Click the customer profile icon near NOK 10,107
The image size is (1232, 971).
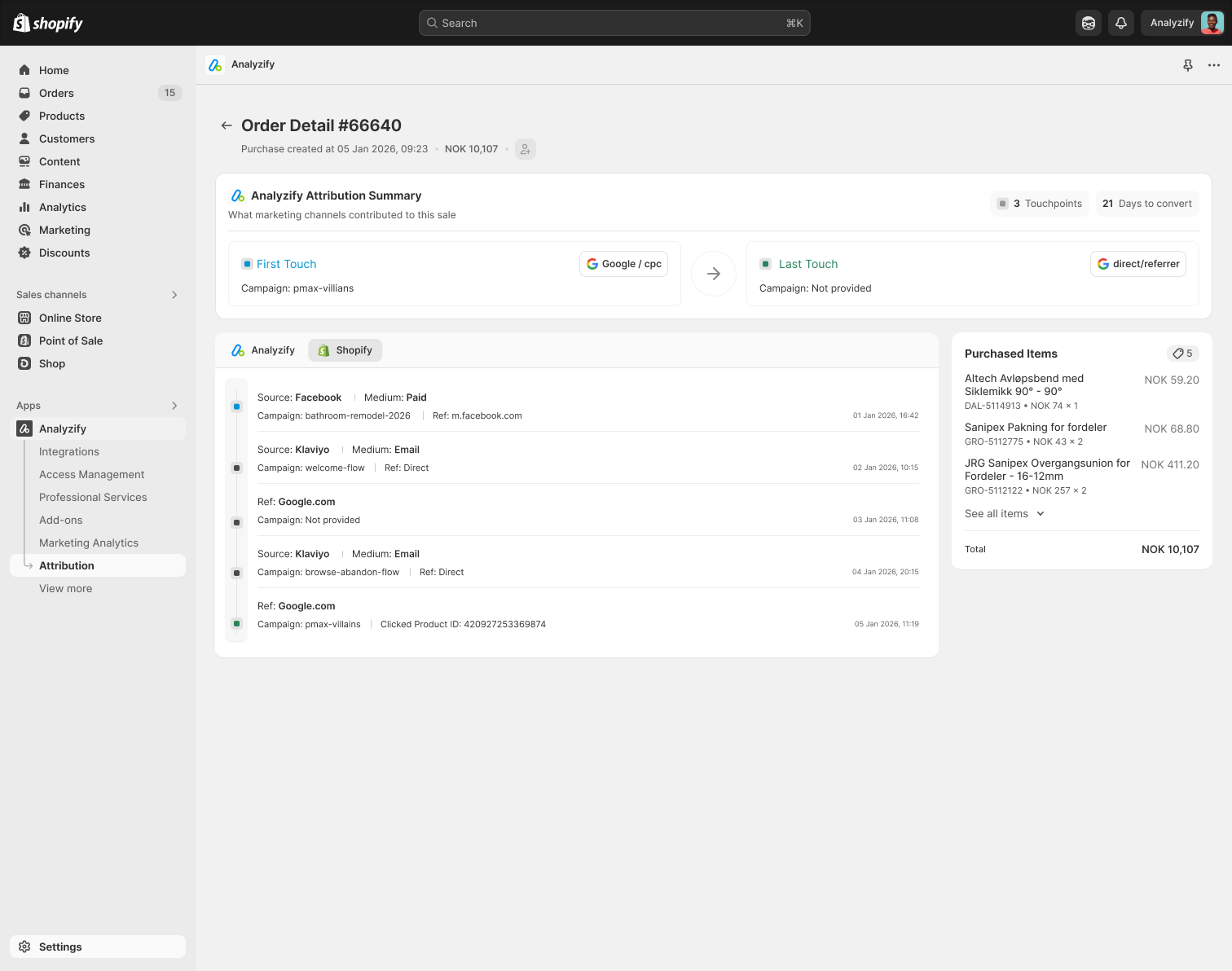pyautogui.click(x=526, y=149)
